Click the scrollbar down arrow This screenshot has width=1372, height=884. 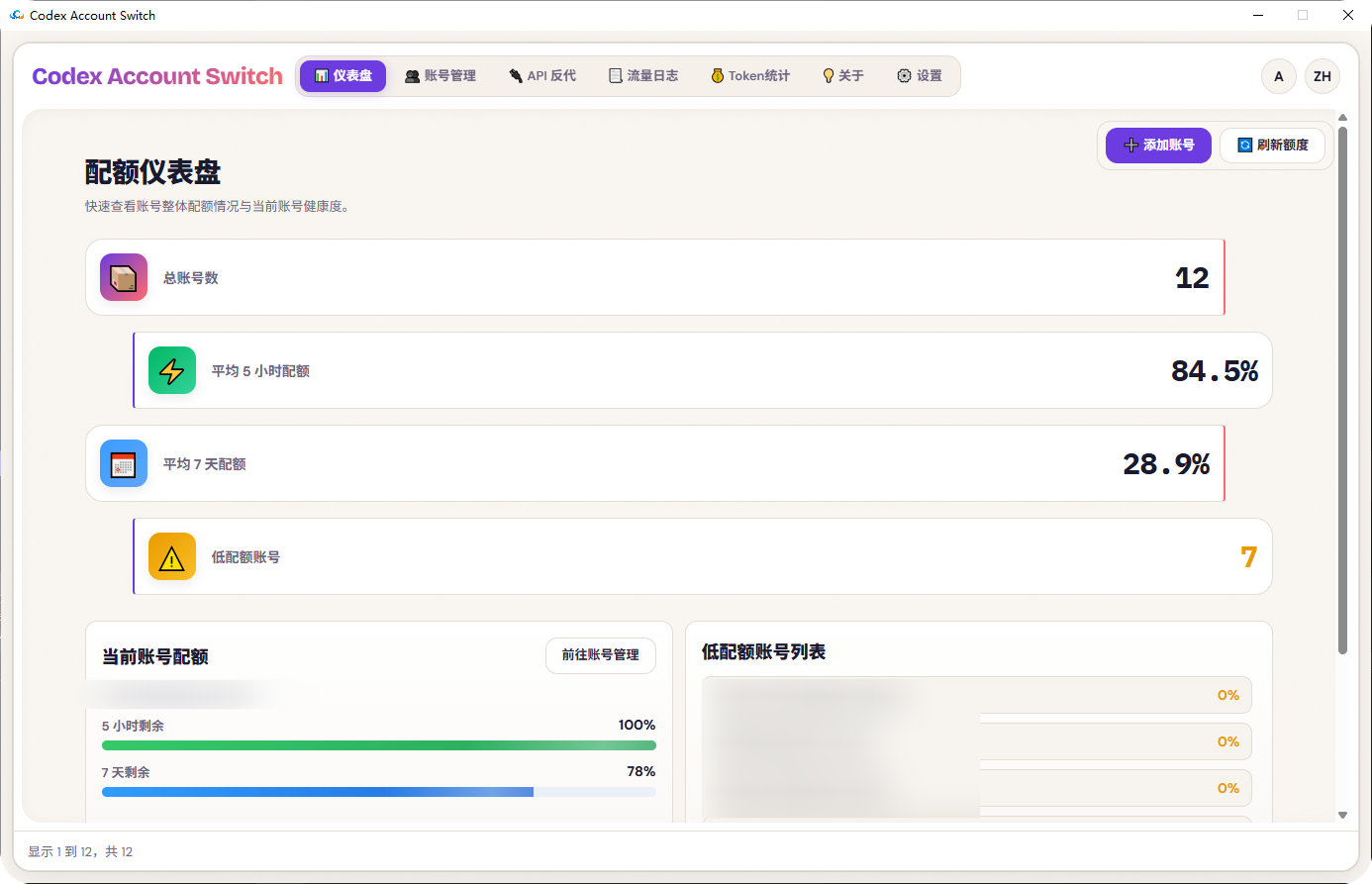(x=1342, y=816)
